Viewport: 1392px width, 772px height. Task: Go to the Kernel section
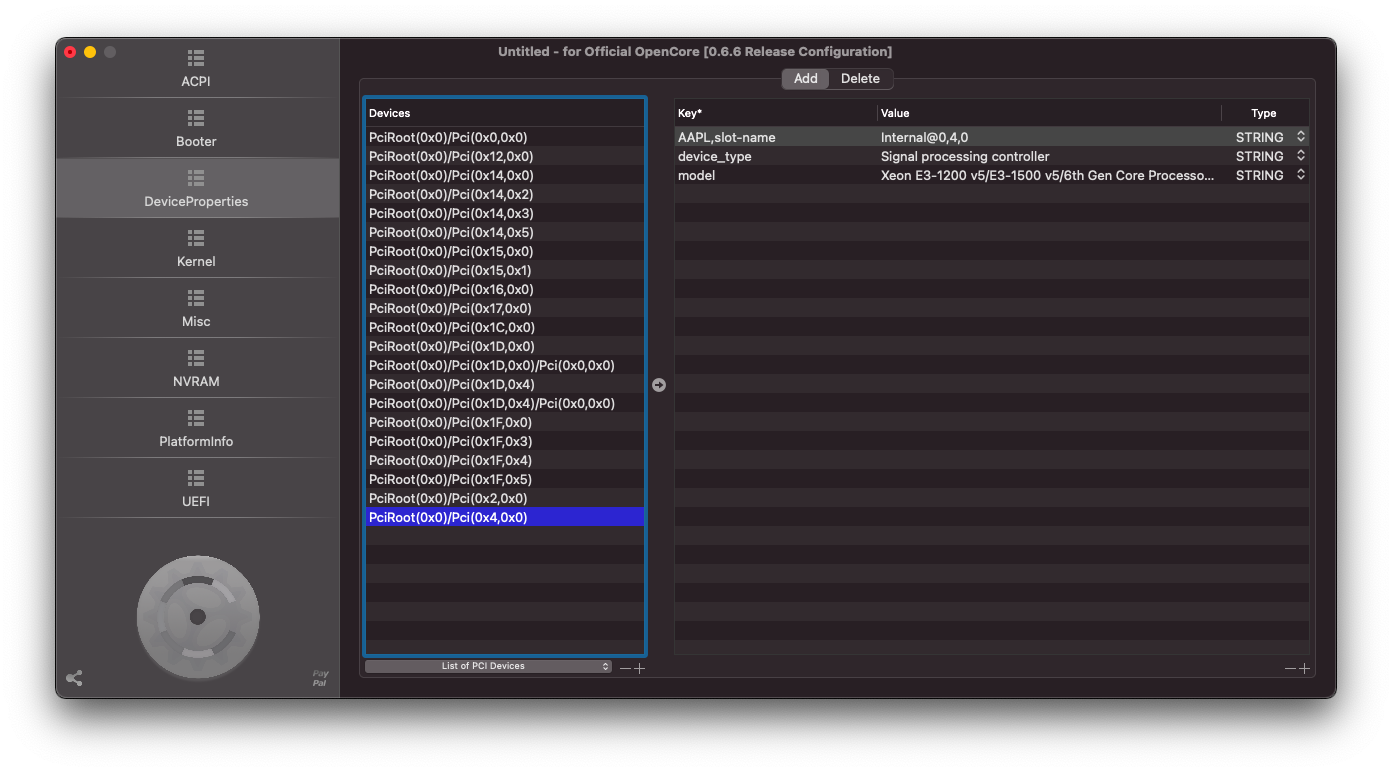click(x=196, y=248)
